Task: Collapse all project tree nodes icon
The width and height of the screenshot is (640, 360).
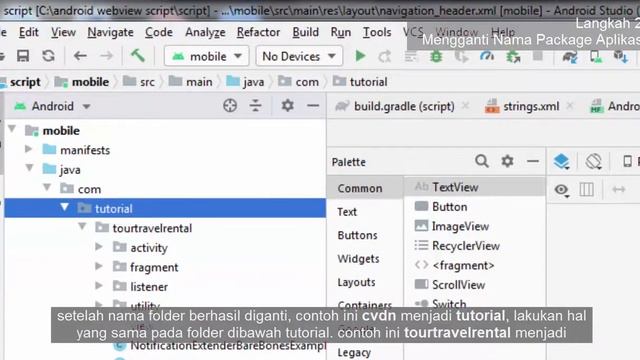Action: point(256,106)
